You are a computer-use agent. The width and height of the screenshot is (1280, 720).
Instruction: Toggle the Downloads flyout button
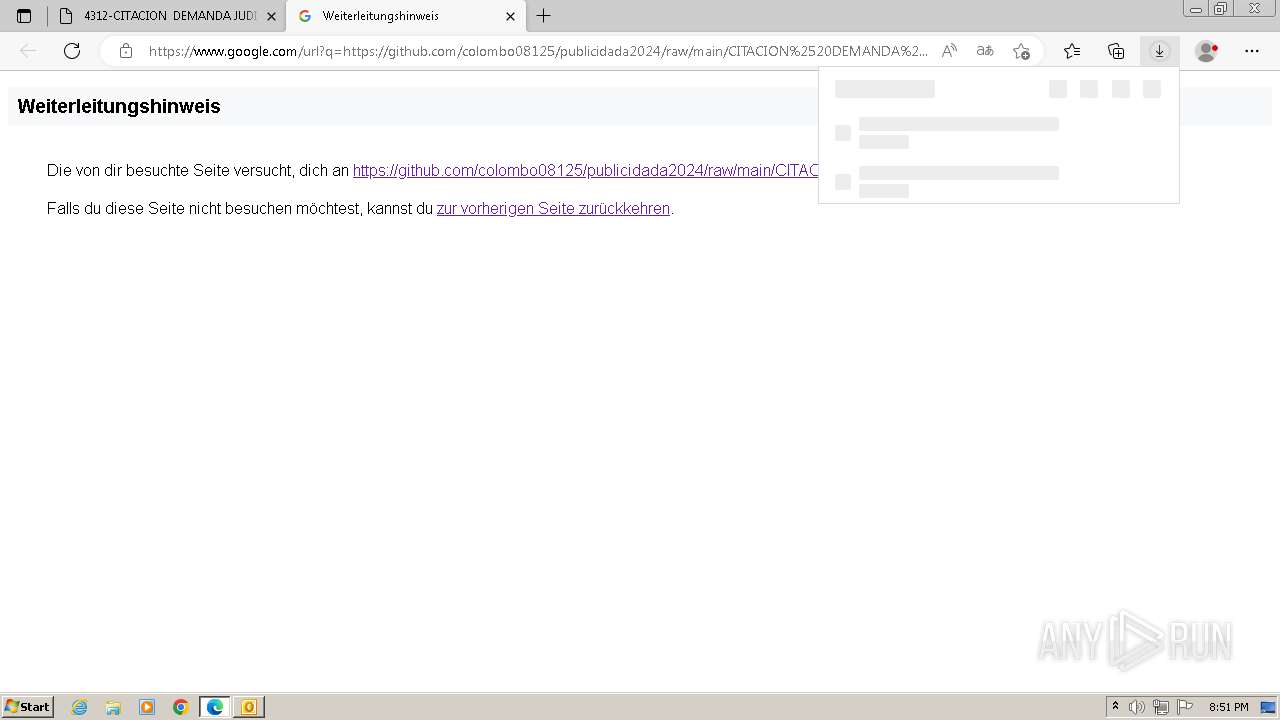point(1160,51)
